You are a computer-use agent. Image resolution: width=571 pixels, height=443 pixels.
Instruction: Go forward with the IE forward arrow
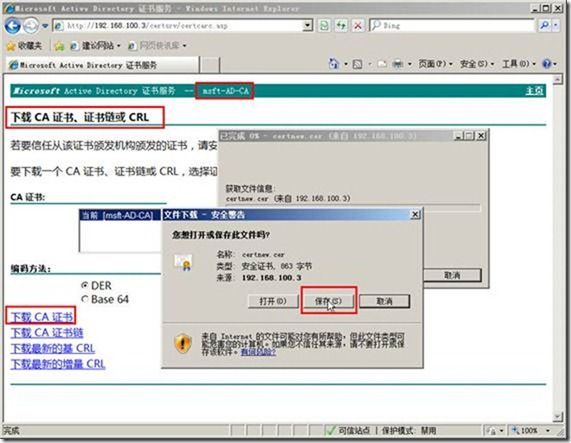(x=31, y=26)
